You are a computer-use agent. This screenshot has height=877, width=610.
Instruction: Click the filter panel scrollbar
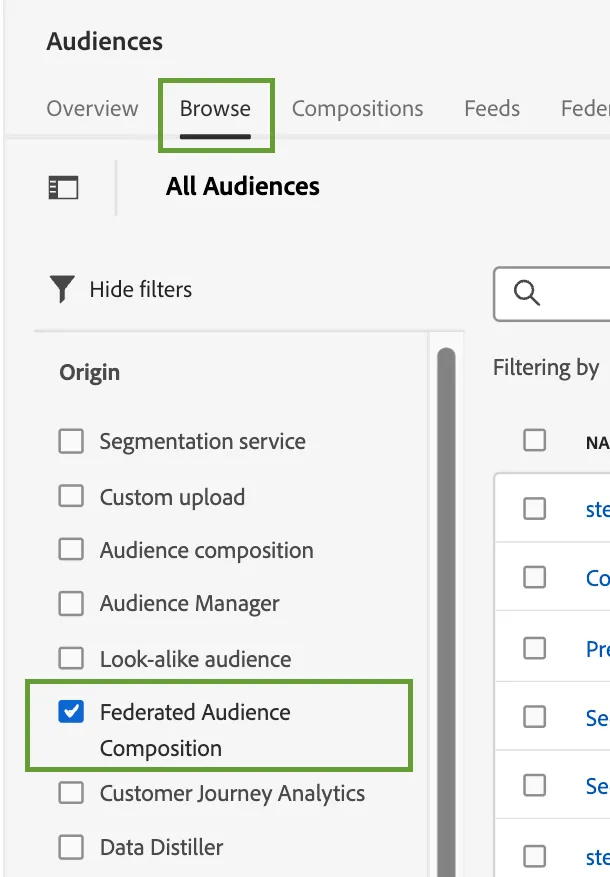[446, 612]
